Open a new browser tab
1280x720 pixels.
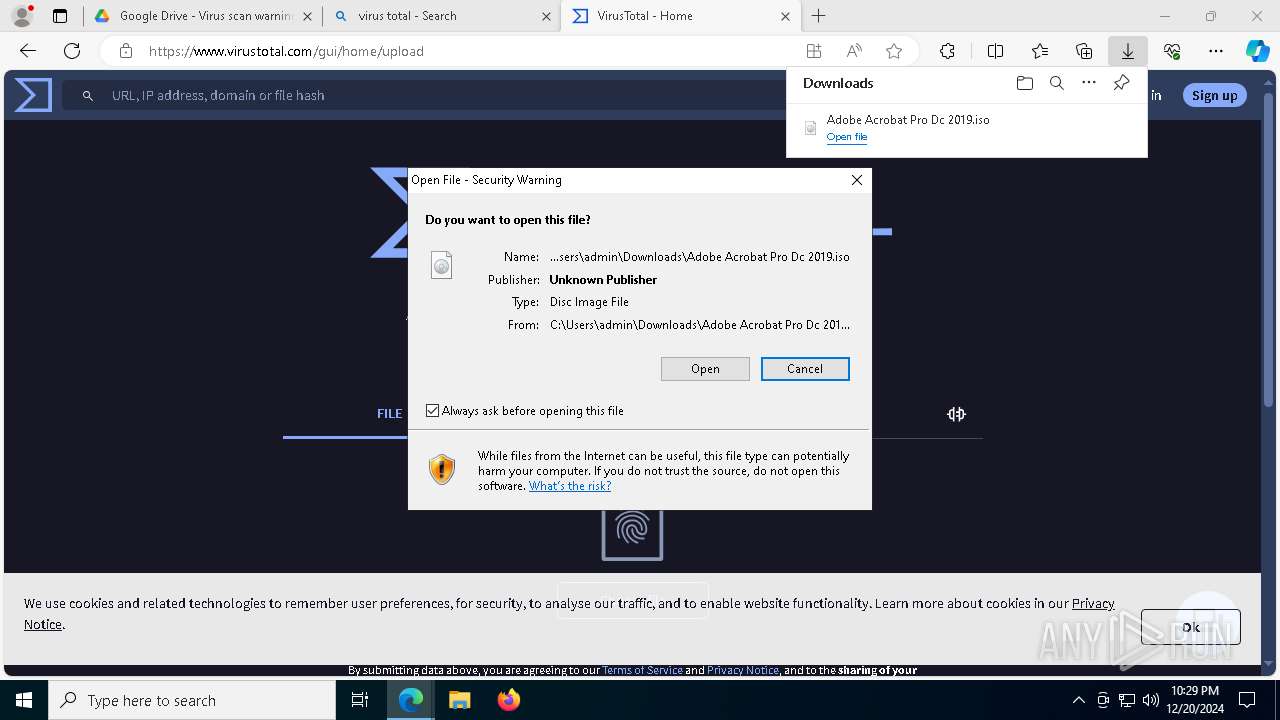[x=818, y=16]
